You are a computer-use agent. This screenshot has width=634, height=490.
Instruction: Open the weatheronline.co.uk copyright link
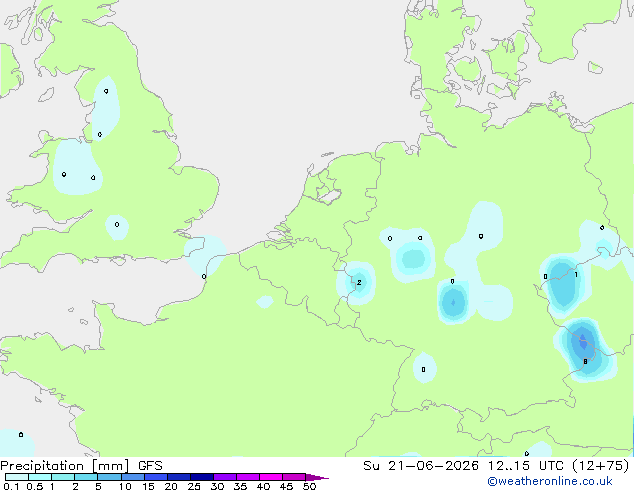point(550,481)
